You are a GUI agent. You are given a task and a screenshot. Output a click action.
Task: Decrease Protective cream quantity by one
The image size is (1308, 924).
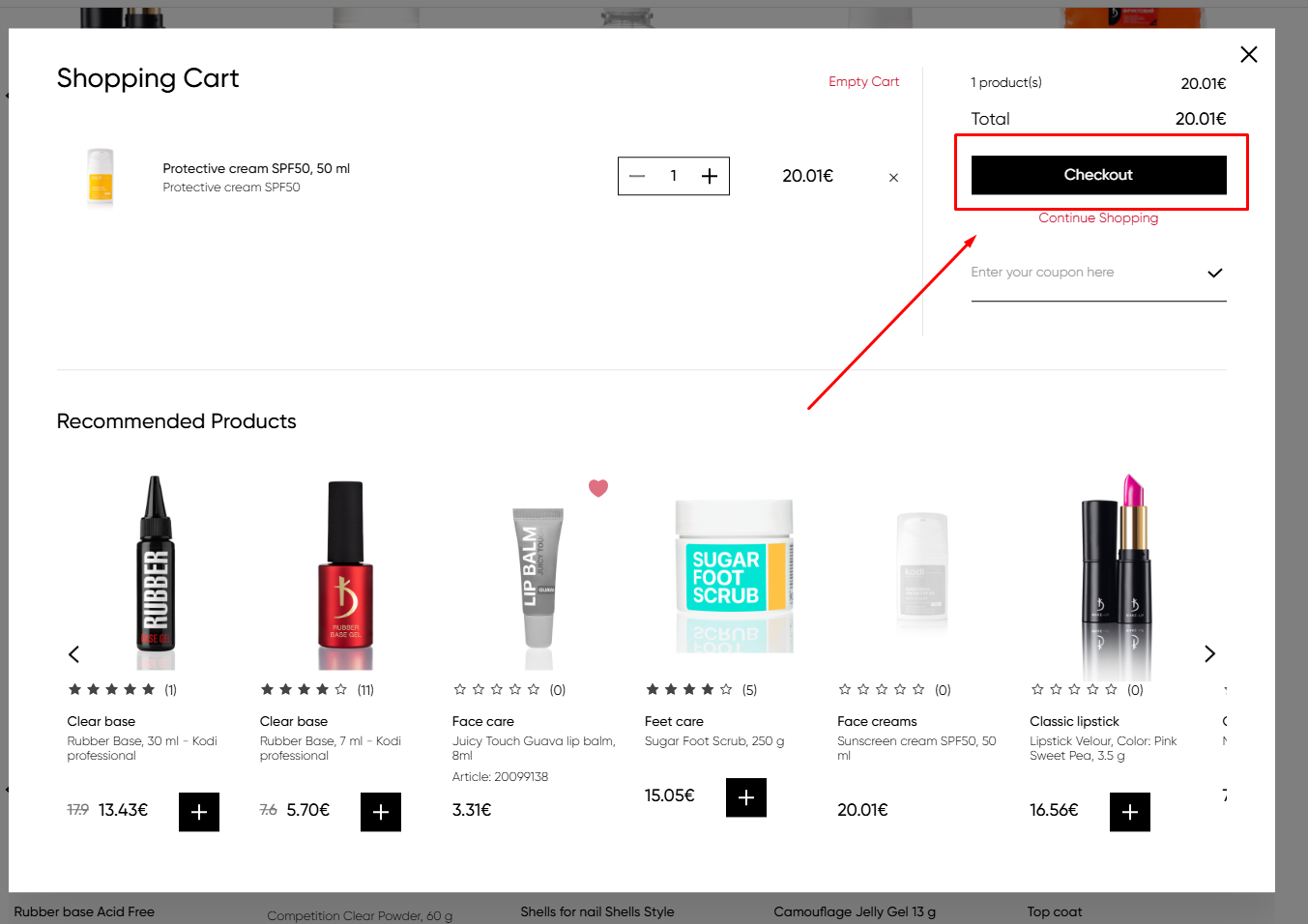click(x=637, y=176)
